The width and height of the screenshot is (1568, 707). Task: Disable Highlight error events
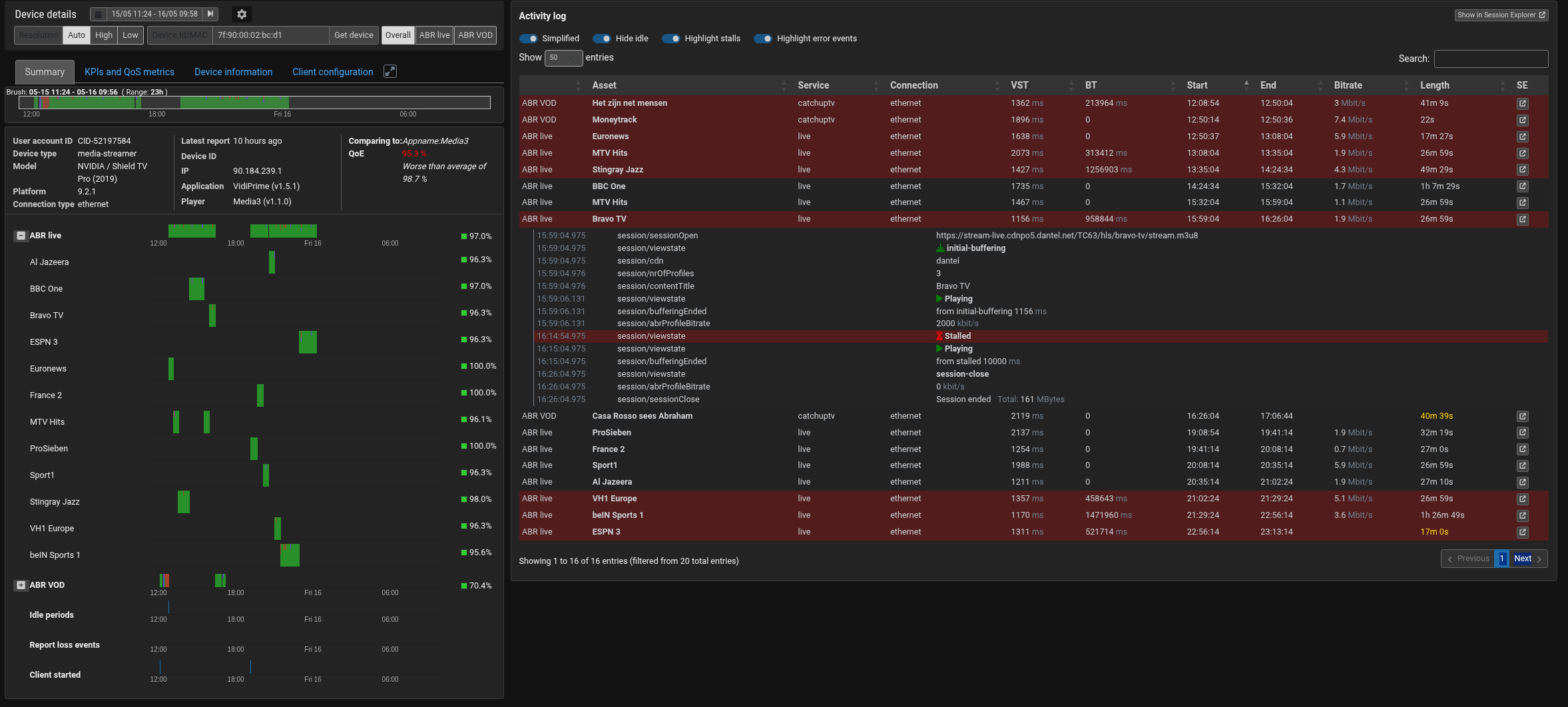tap(762, 39)
